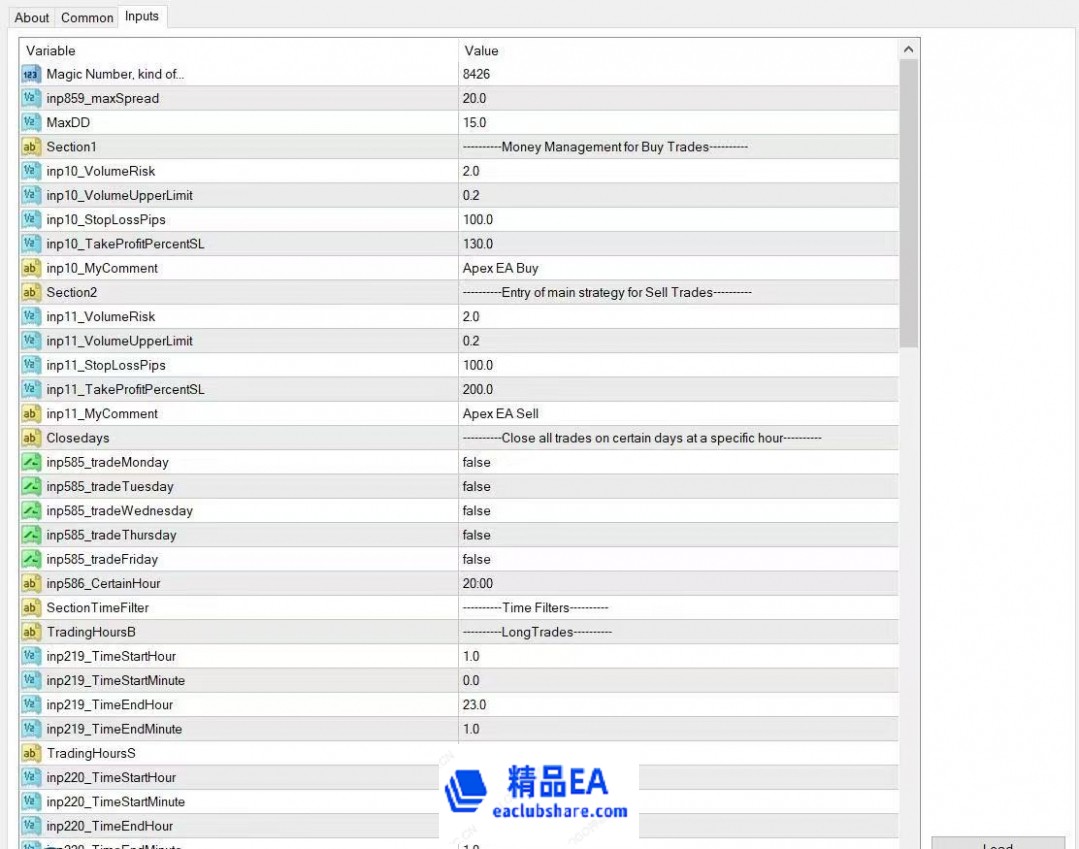Toggle the inp585_tradeFriday false value

point(477,559)
